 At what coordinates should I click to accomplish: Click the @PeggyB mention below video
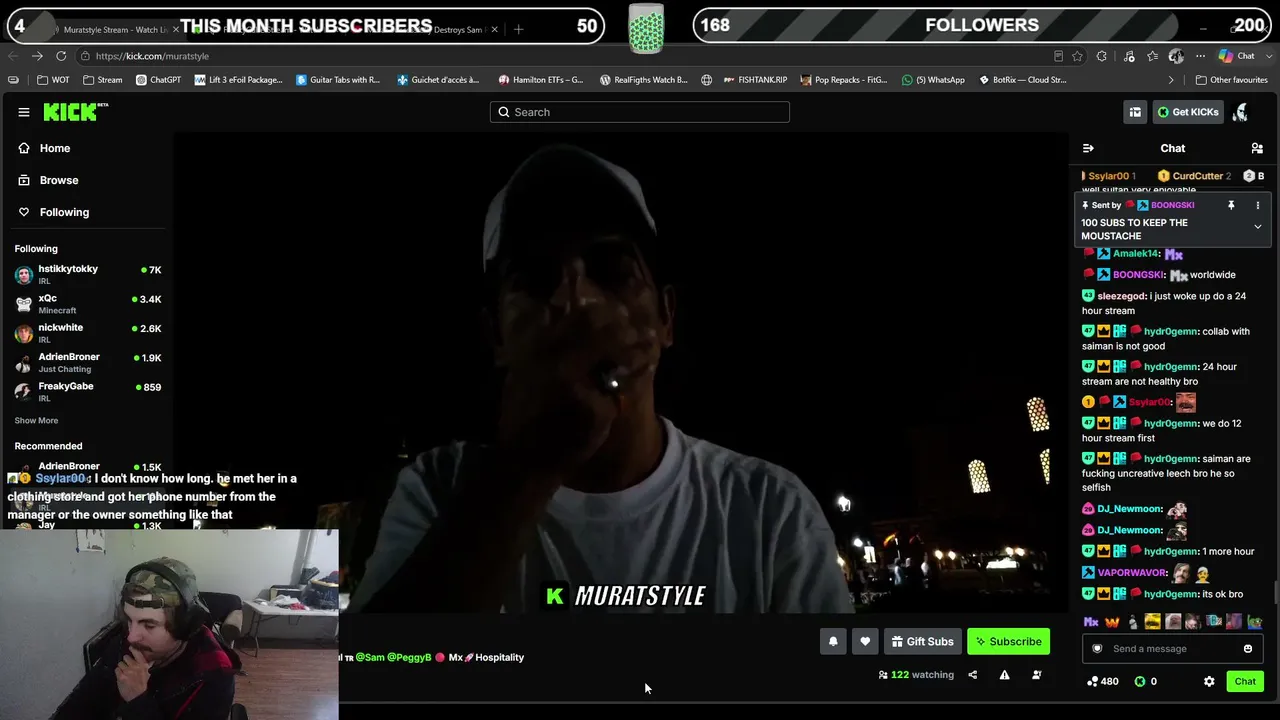(x=409, y=658)
